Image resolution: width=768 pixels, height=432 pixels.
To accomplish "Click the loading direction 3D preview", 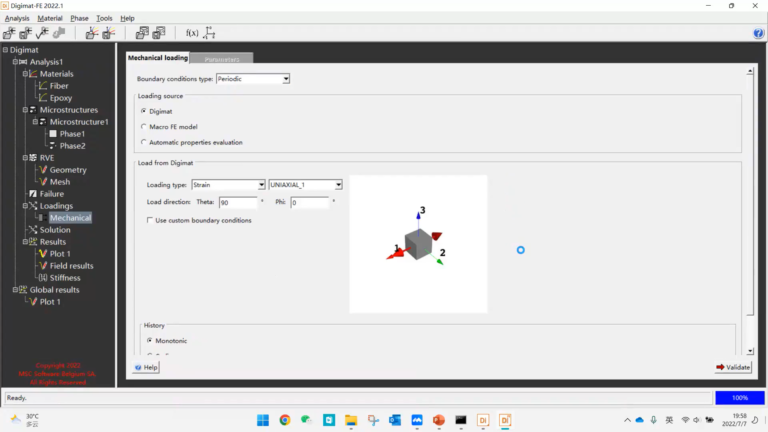I will (x=418, y=244).
